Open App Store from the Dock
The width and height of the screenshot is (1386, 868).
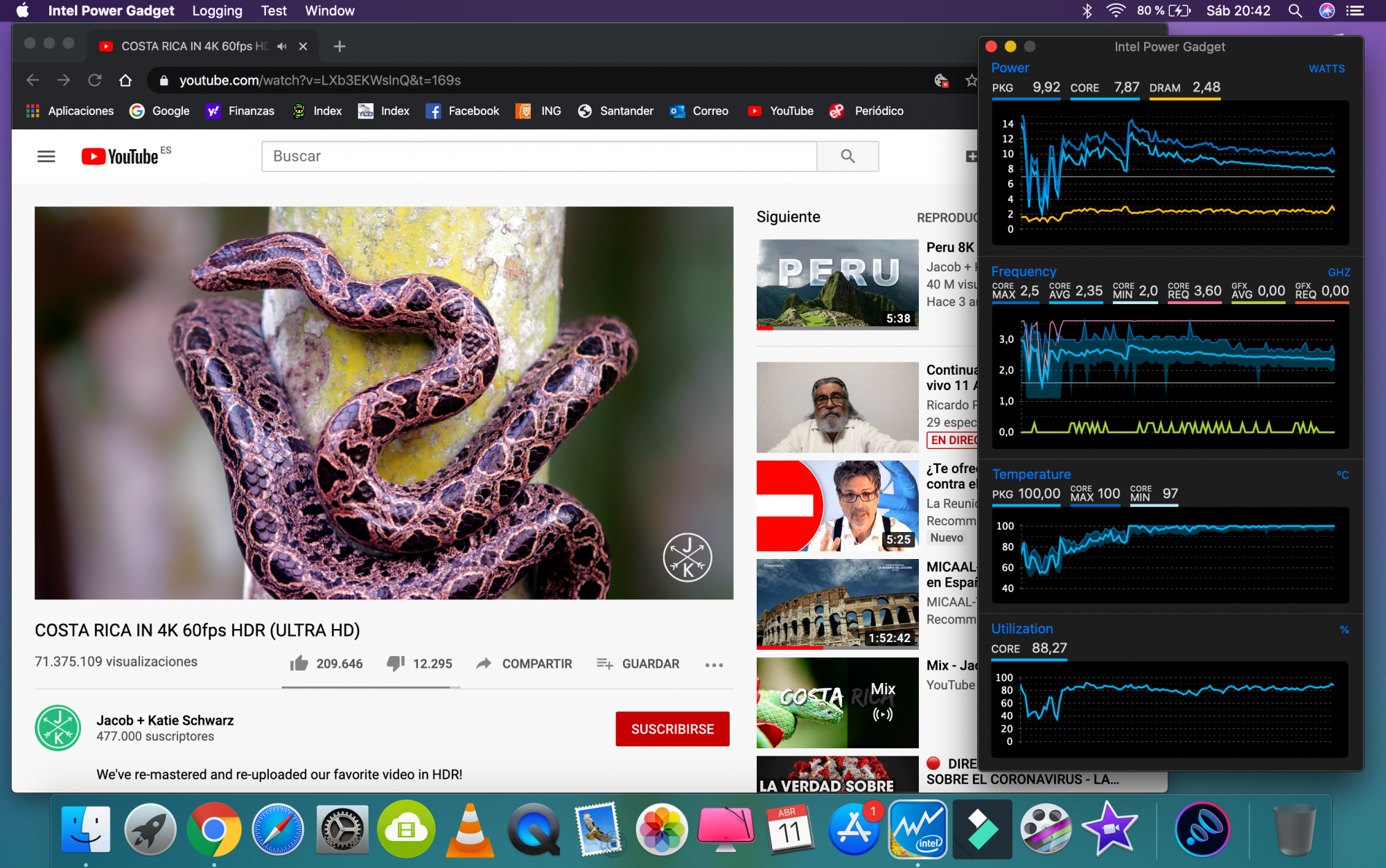click(x=854, y=829)
